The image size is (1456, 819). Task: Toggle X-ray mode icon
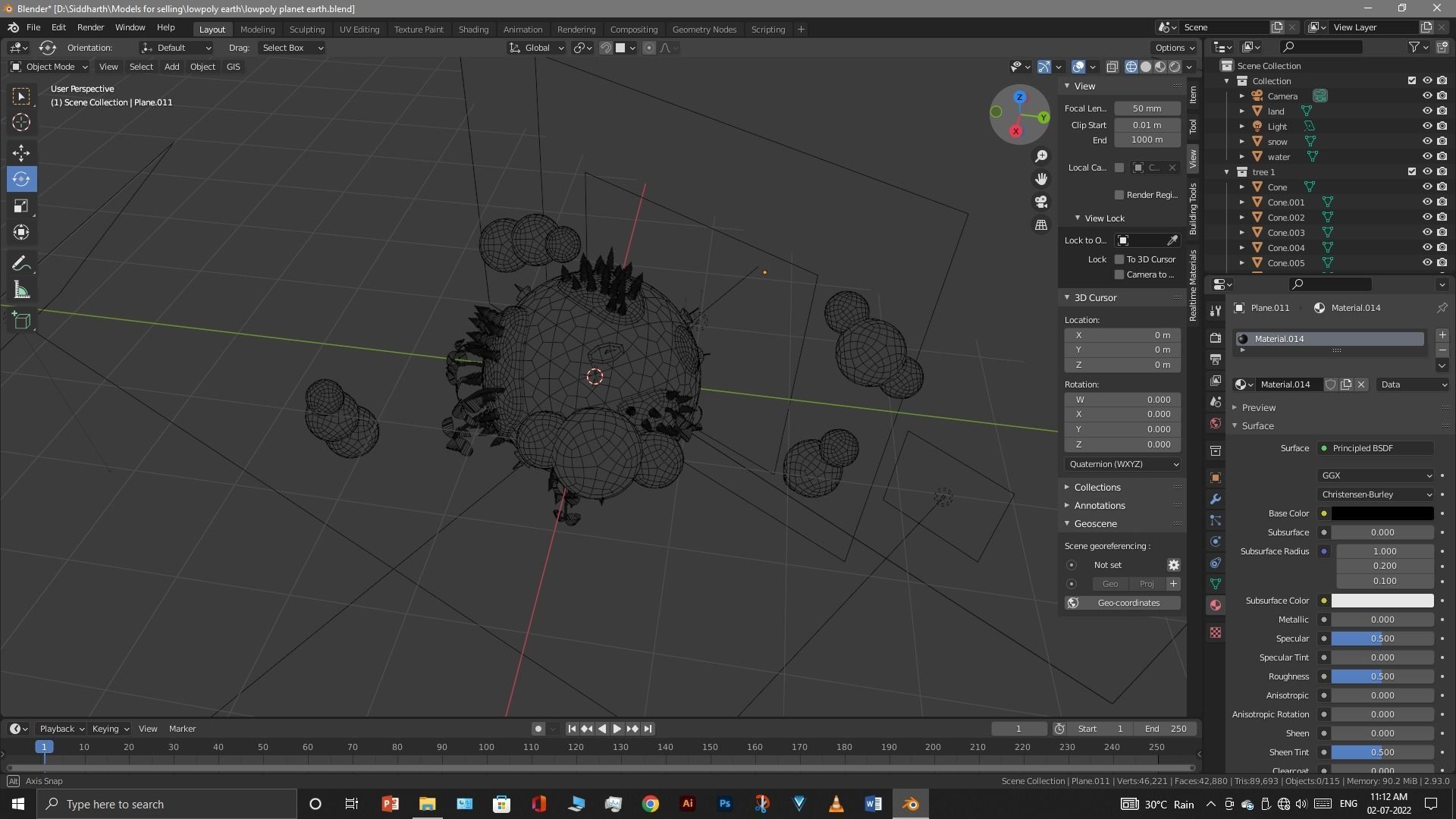click(x=1112, y=67)
